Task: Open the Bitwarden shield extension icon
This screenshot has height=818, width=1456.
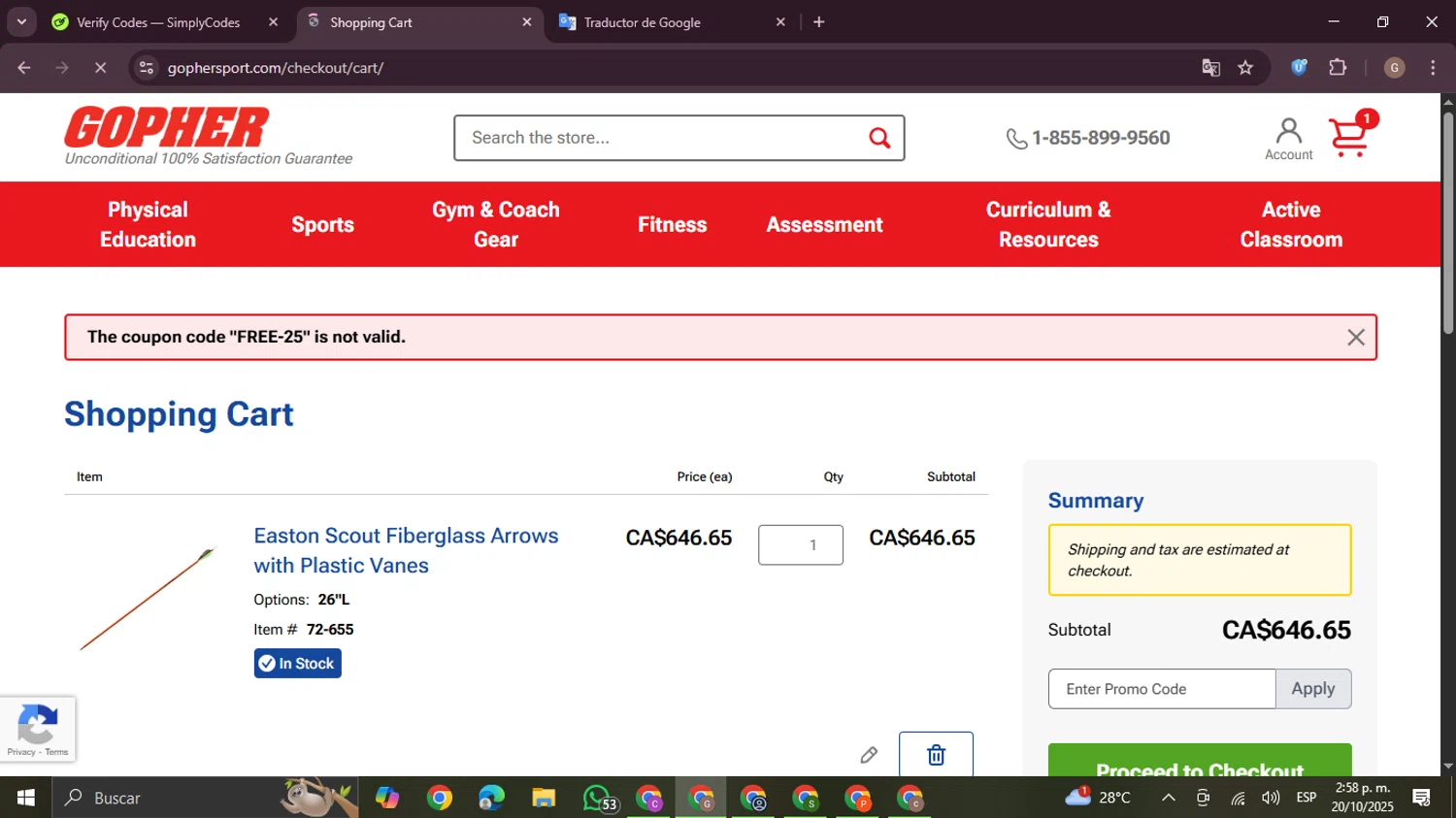Action: point(1299,67)
